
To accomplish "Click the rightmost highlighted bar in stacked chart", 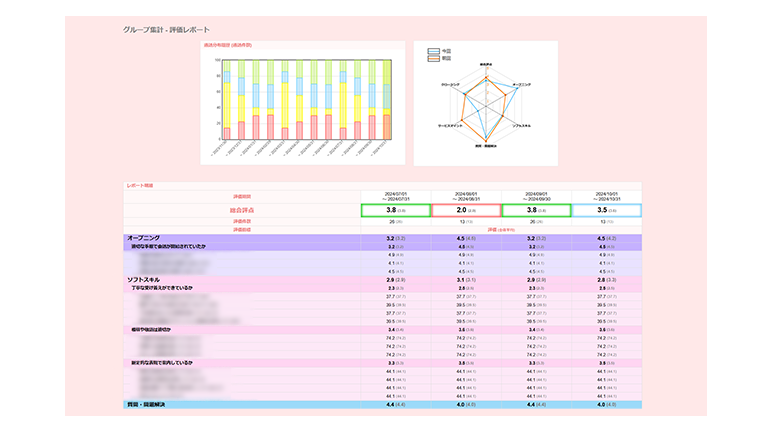I will (387, 100).
